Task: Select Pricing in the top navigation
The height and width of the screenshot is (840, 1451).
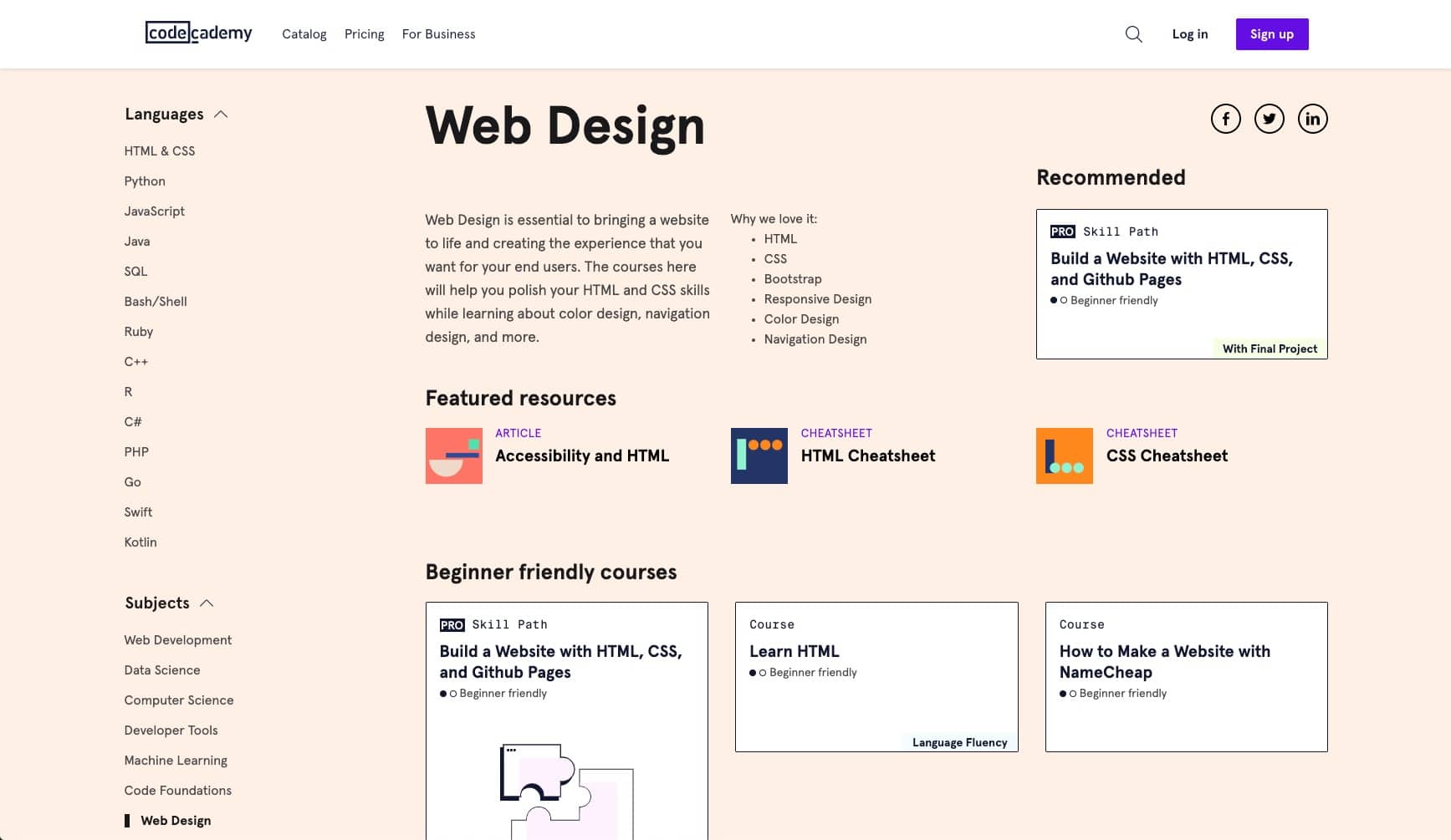Action: click(x=364, y=34)
